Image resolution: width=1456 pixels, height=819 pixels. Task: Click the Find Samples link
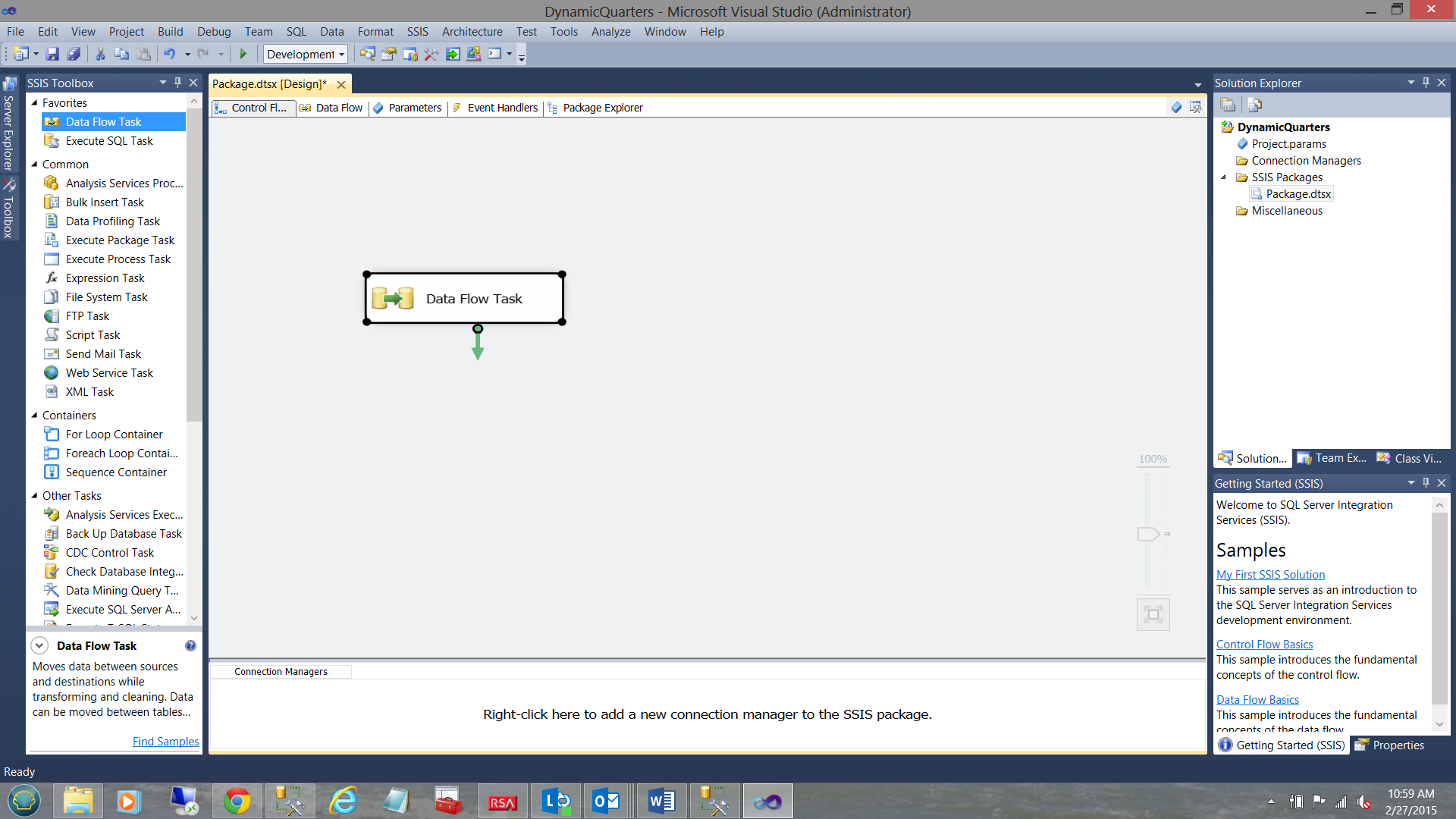165,742
